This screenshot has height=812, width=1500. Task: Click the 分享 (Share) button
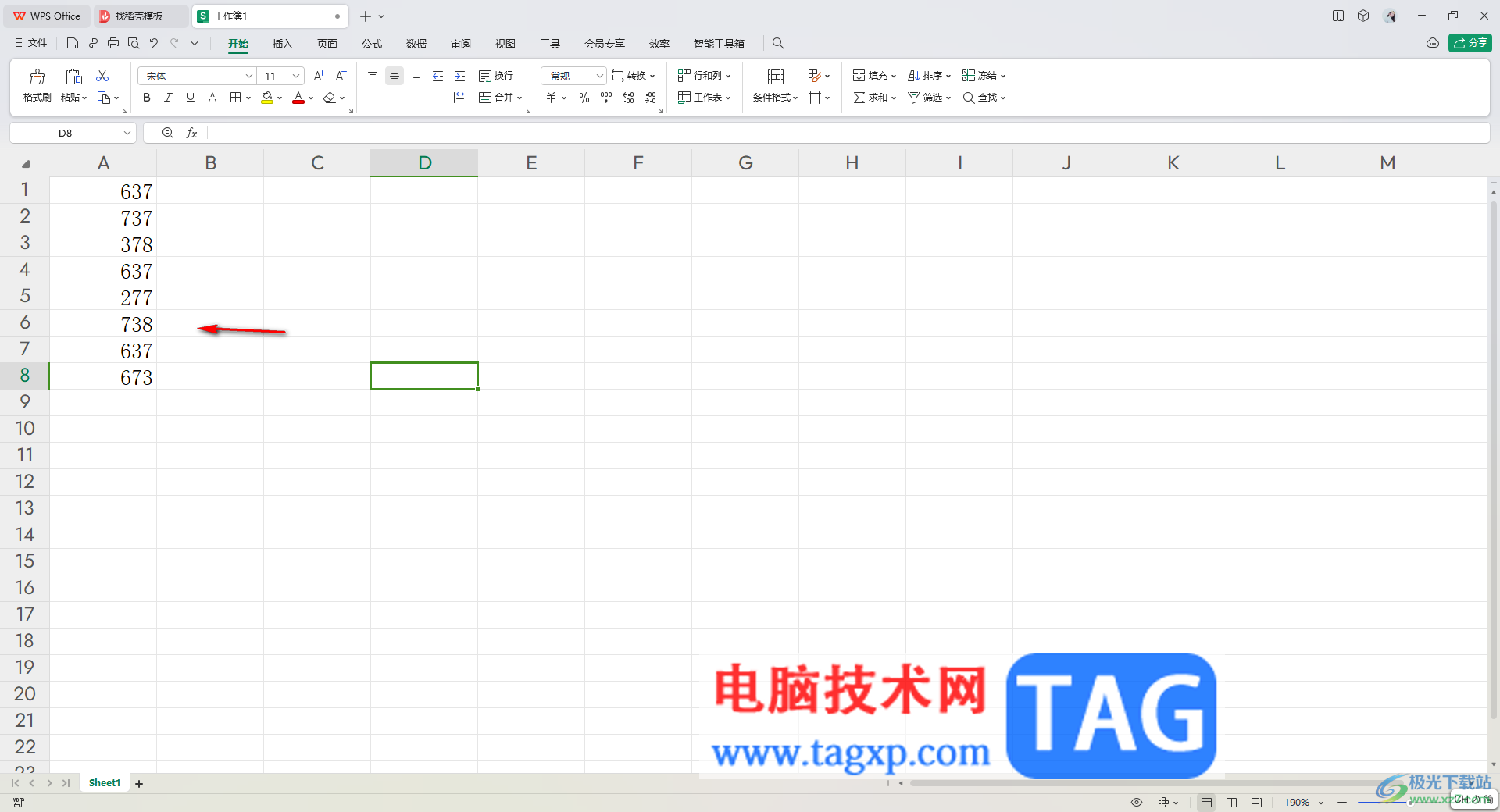1470,43
